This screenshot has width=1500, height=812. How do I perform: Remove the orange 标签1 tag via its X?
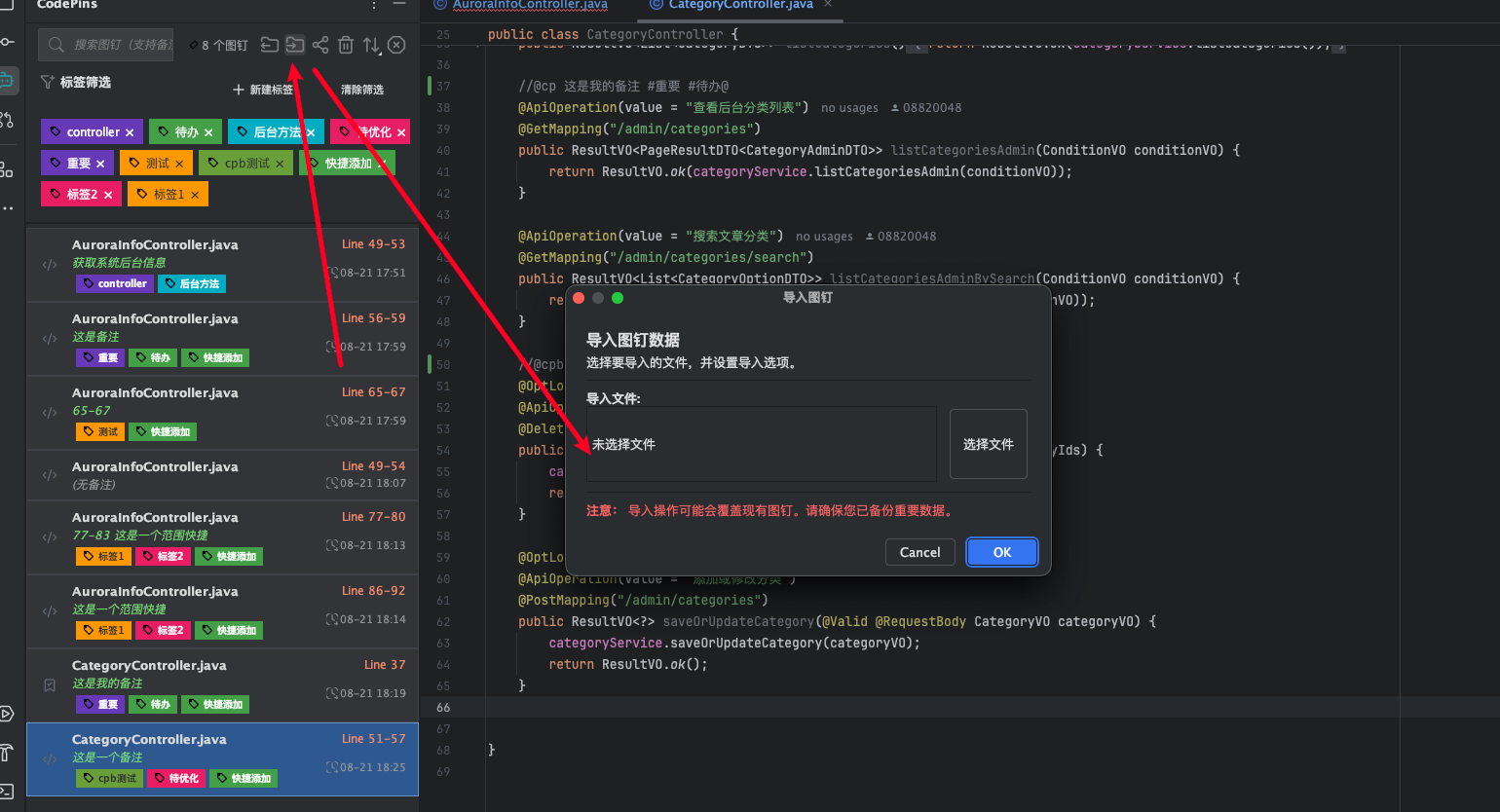[195, 195]
